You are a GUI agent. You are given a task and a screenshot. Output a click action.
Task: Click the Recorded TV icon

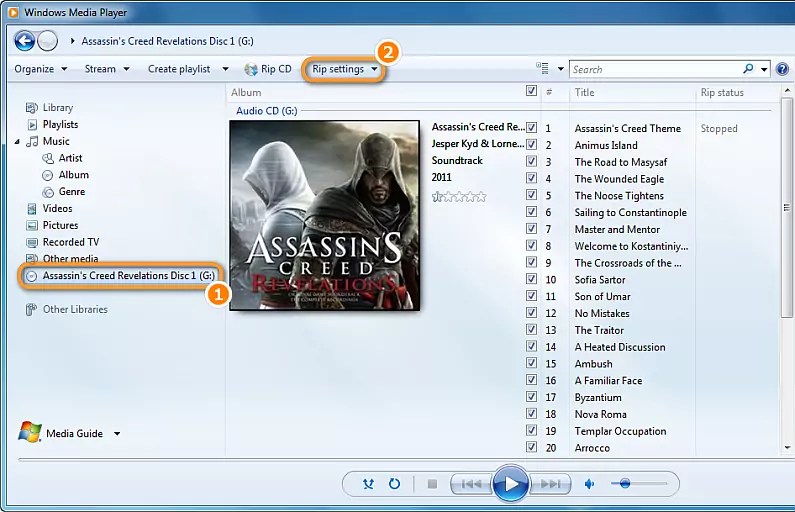tap(32, 242)
